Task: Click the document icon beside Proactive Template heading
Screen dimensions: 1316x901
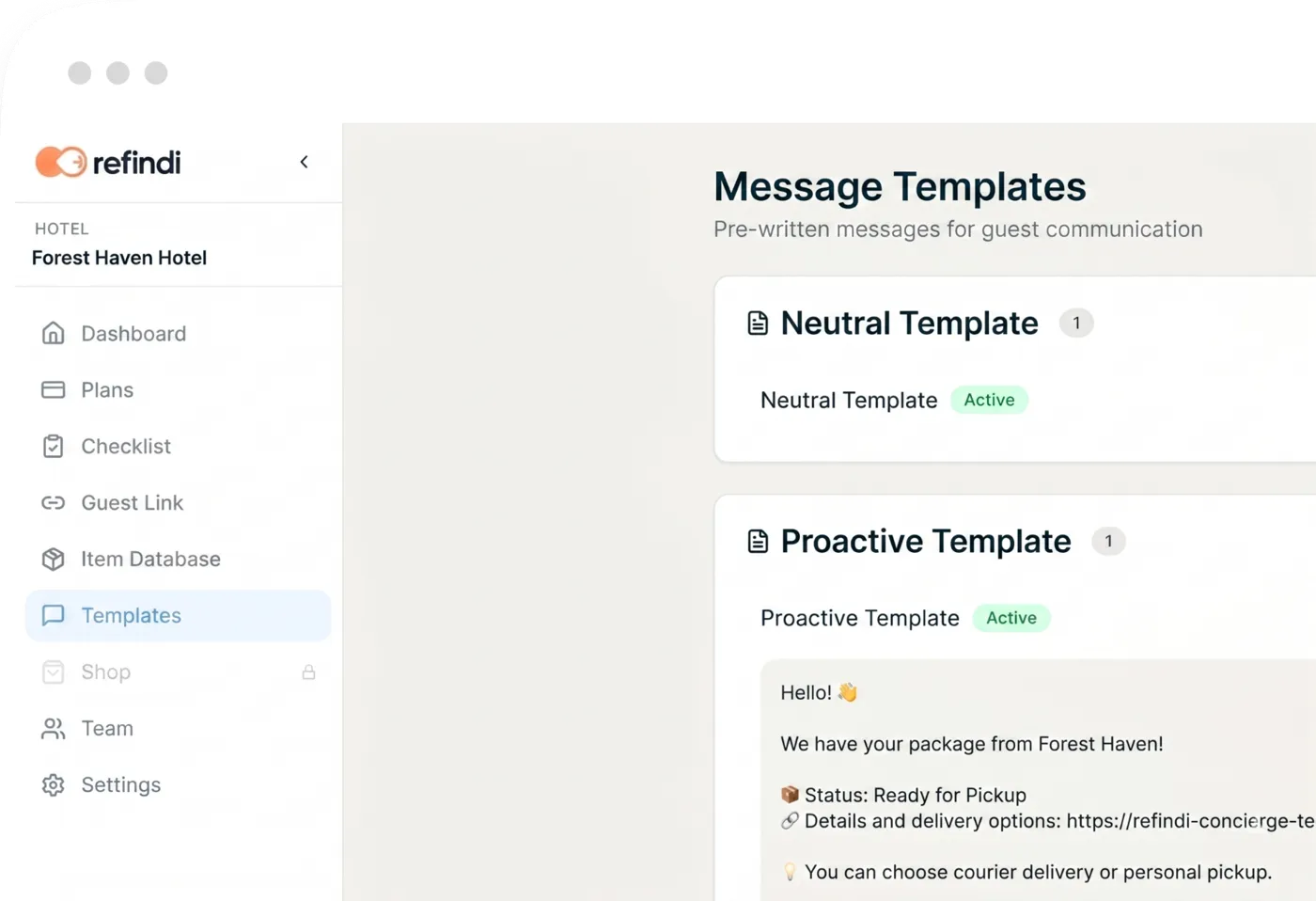Action: pos(758,542)
